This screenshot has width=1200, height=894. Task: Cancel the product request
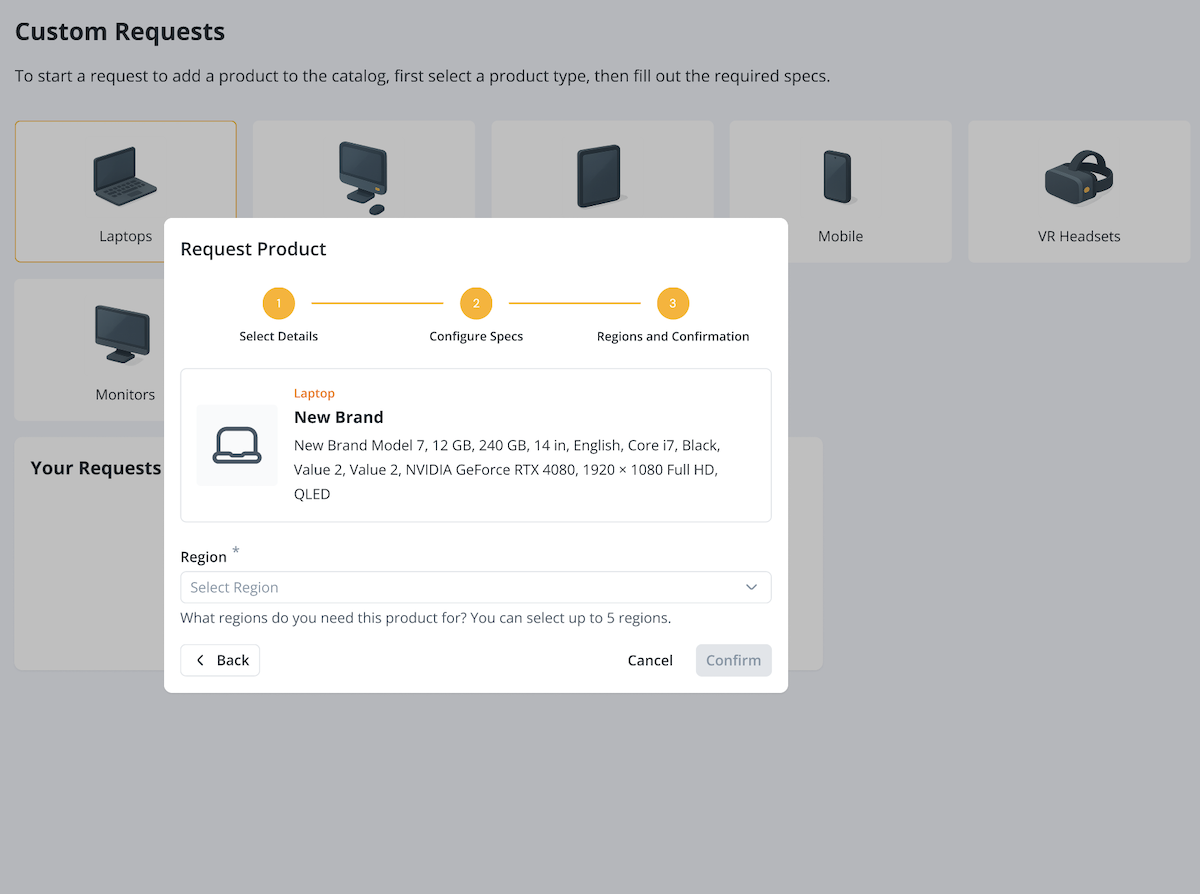[x=650, y=660]
